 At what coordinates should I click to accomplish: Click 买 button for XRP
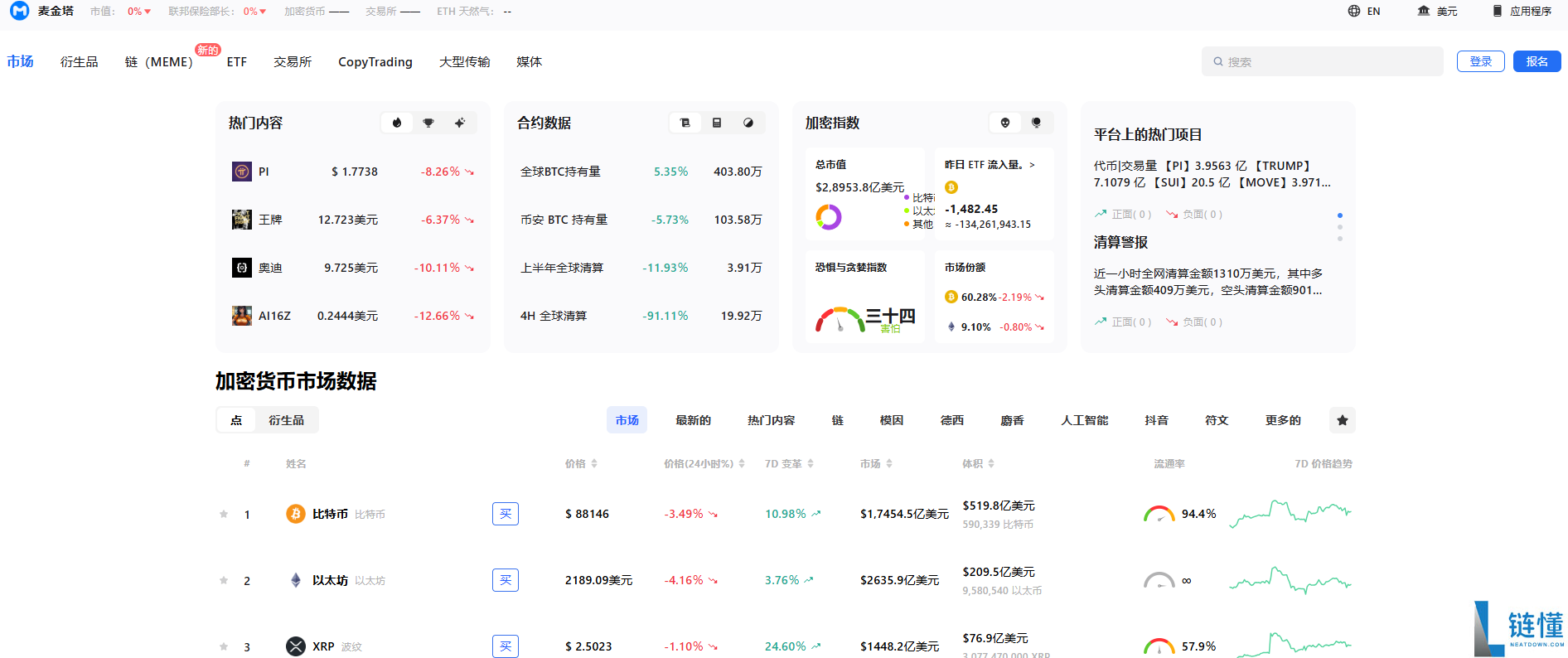506,646
